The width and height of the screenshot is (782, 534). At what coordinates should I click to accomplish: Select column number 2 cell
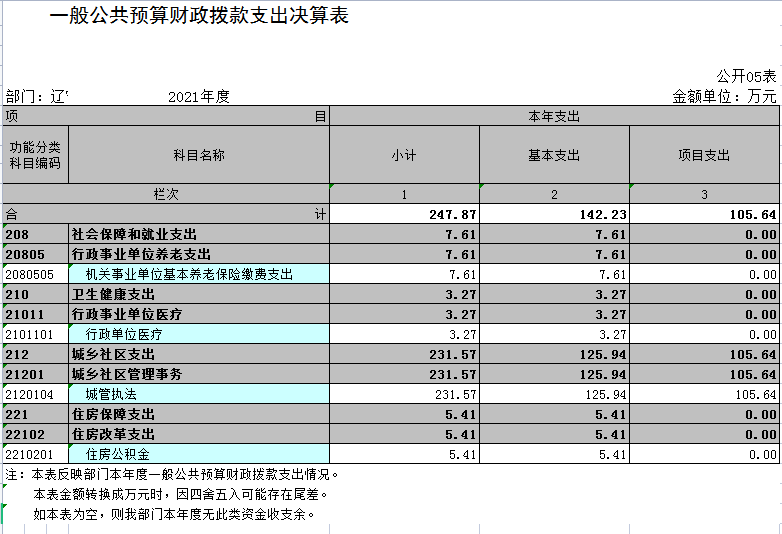(x=554, y=193)
